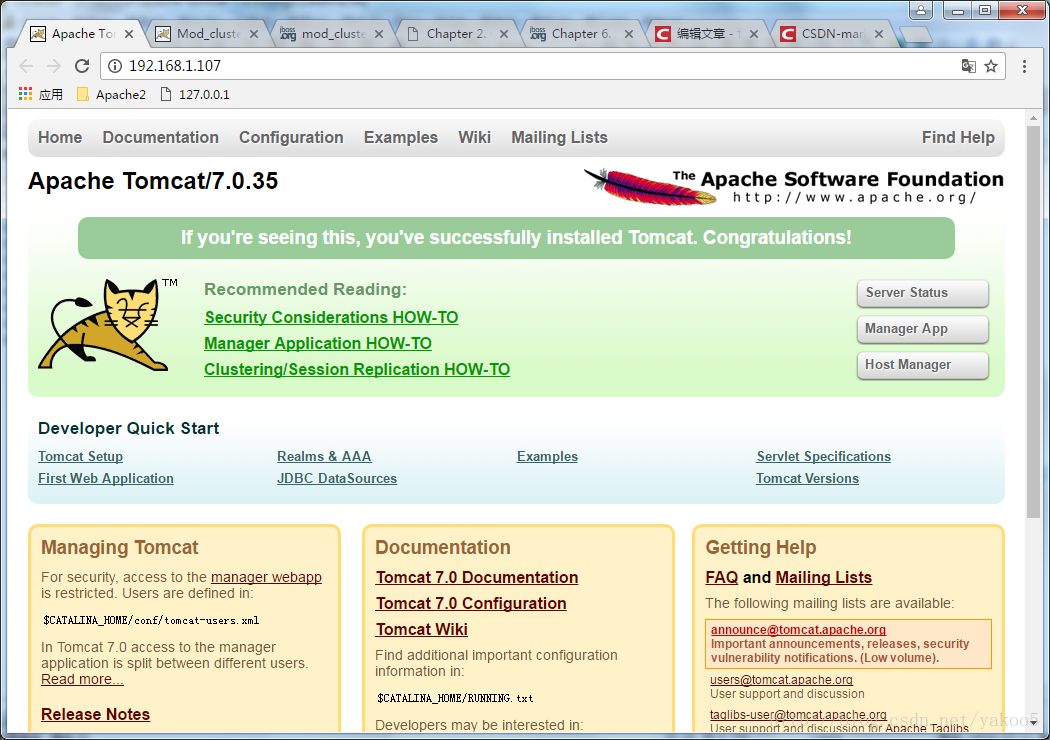Viewport: 1050px width, 740px height.
Task: Close the CSDN-mar tab
Action: (x=879, y=34)
